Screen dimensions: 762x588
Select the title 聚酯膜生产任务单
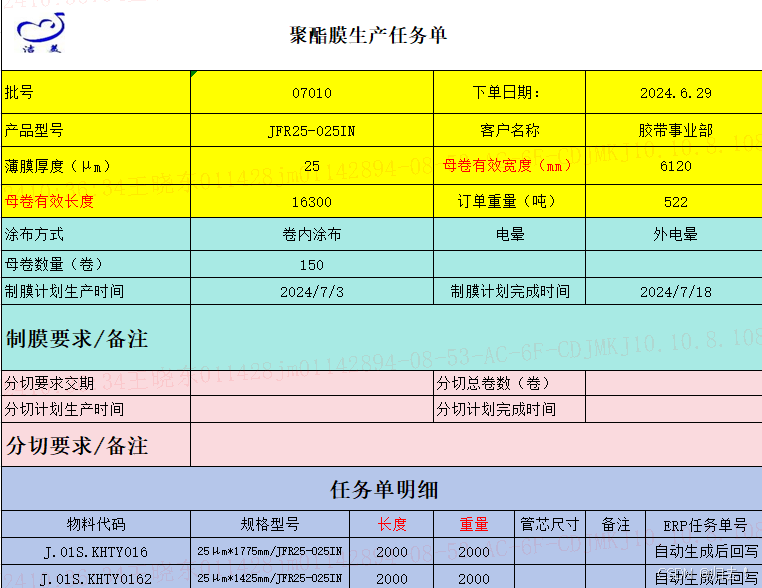pos(368,35)
